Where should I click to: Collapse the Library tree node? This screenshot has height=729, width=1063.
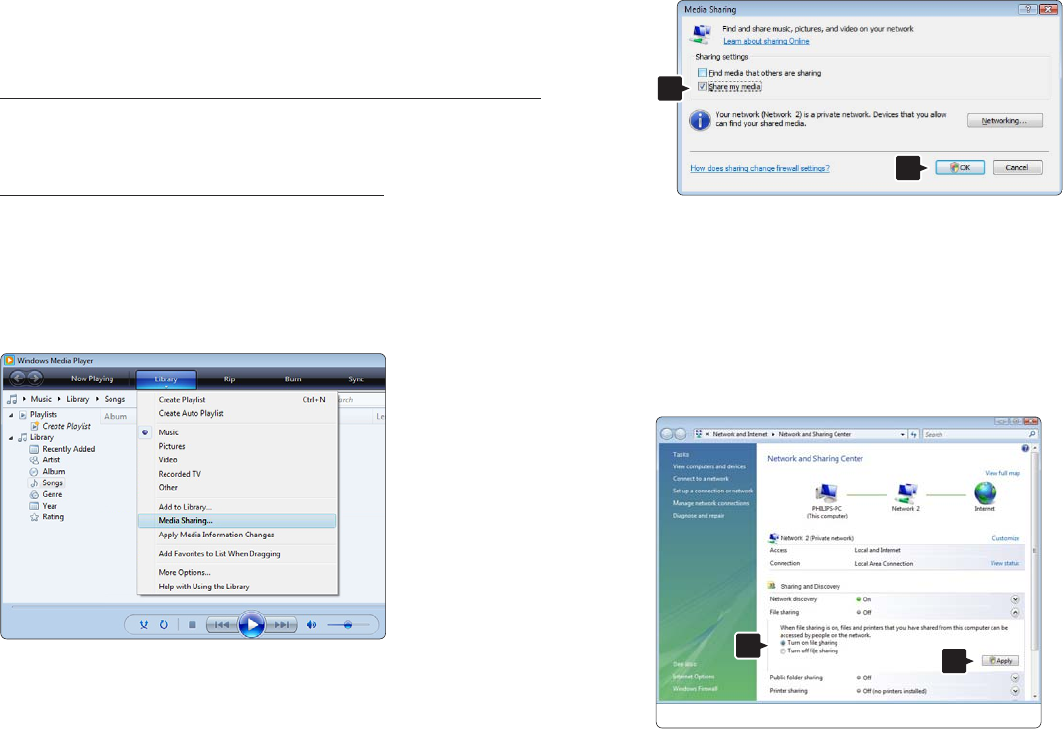click(11, 437)
